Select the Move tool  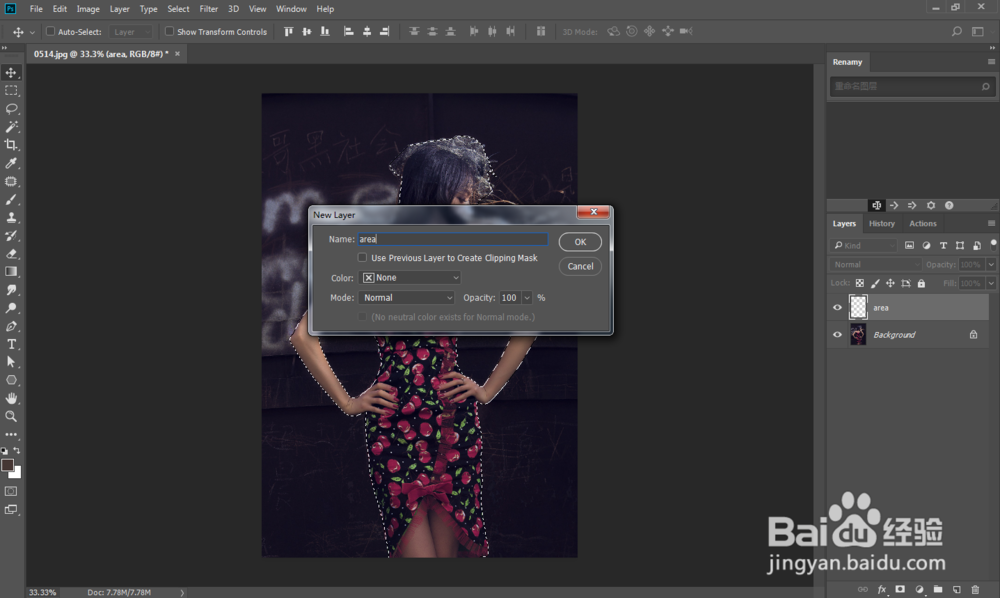11,73
